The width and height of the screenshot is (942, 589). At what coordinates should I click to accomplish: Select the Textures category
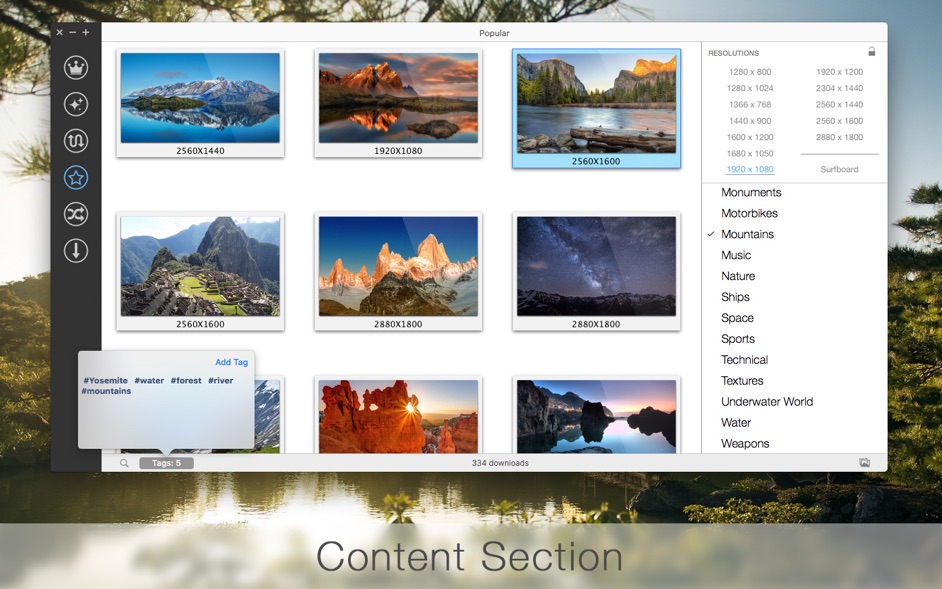click(742, 380)
